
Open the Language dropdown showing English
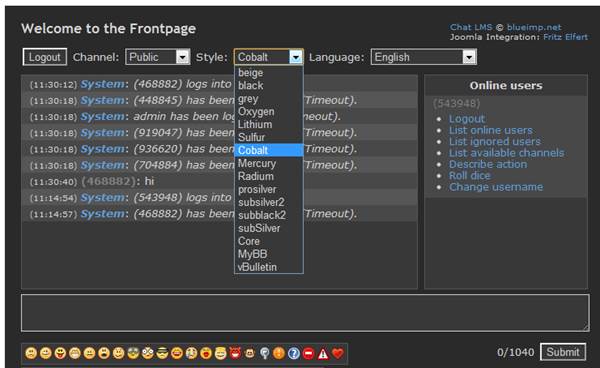pyautogui.click(x=424, y=57)
